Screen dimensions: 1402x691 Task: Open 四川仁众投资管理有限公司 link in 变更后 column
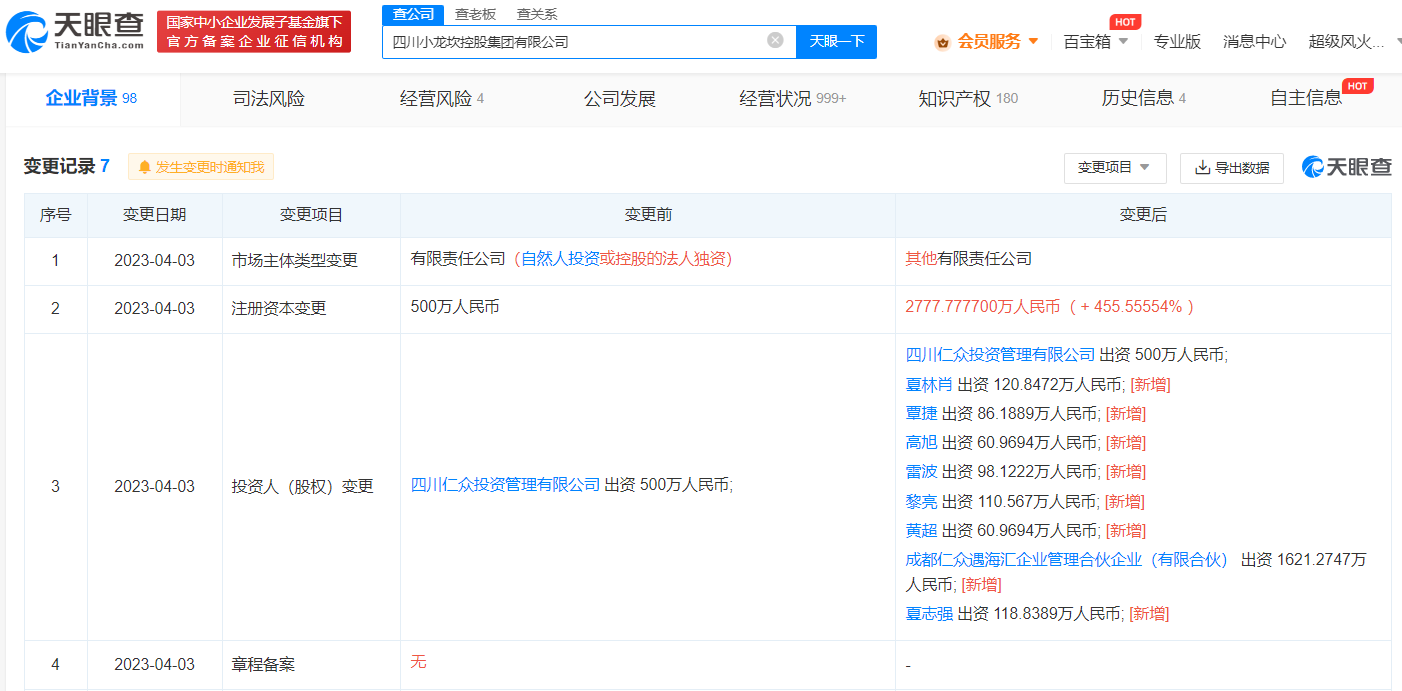click(x=1000, y=354)
